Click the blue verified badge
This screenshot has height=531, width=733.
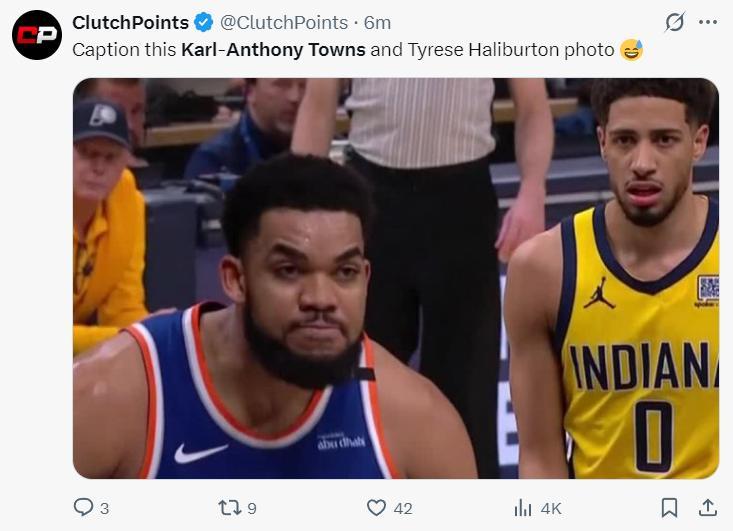tap(203, 22)
